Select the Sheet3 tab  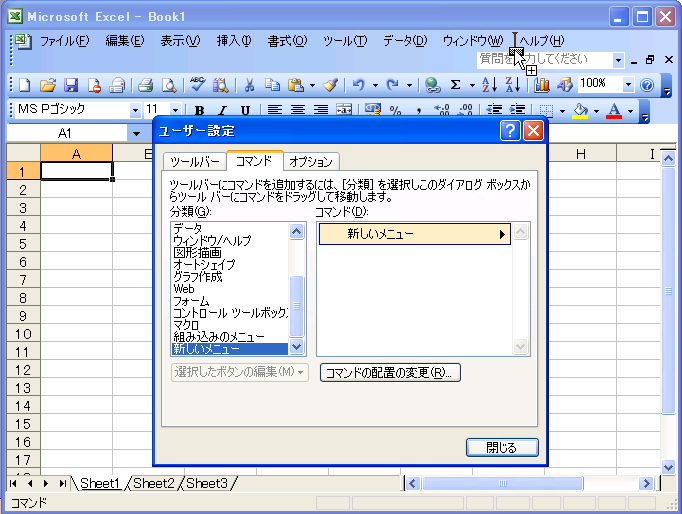[207, 483]
